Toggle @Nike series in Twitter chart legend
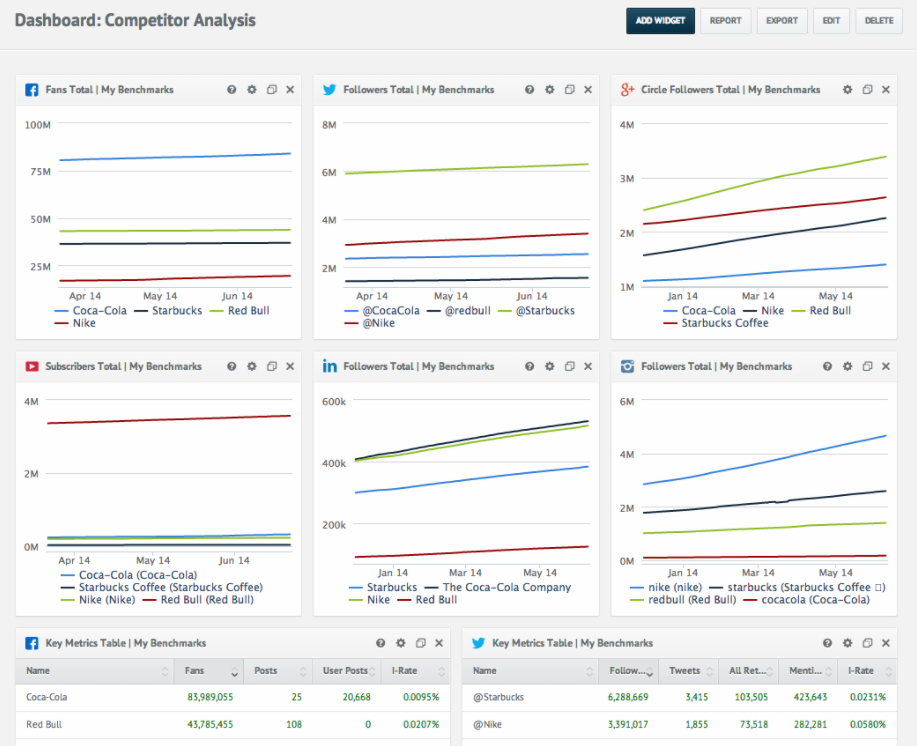 pos(370,323)
